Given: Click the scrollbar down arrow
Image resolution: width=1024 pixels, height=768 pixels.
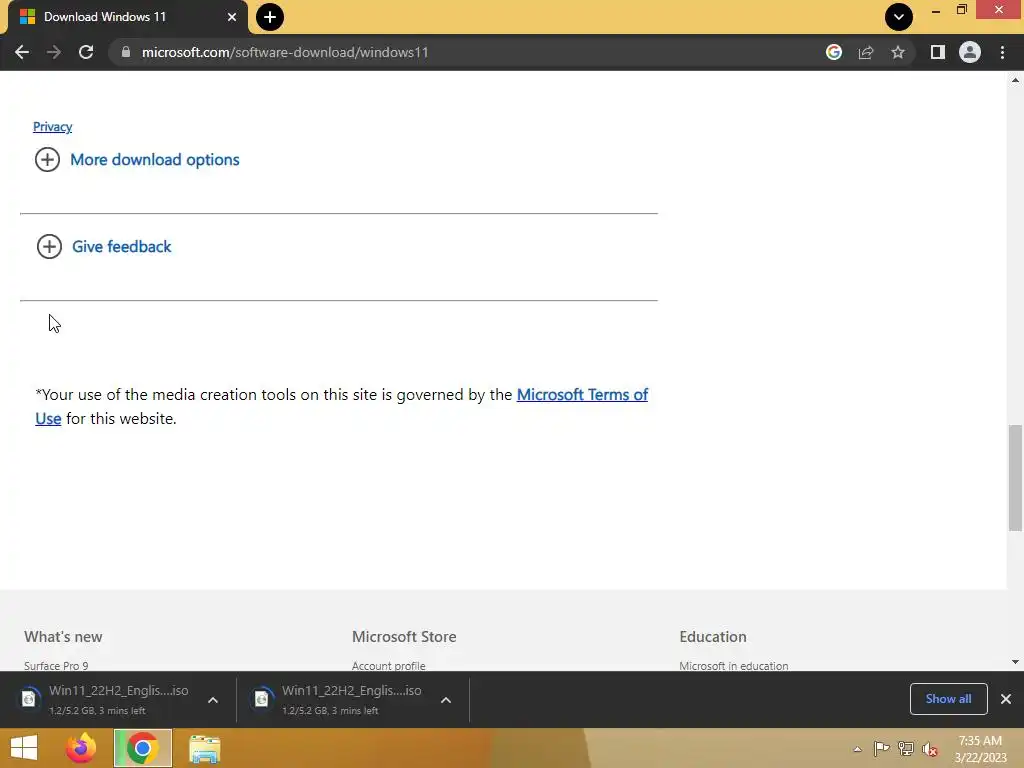Looking at the screenshot, I should coord(1015,662).
